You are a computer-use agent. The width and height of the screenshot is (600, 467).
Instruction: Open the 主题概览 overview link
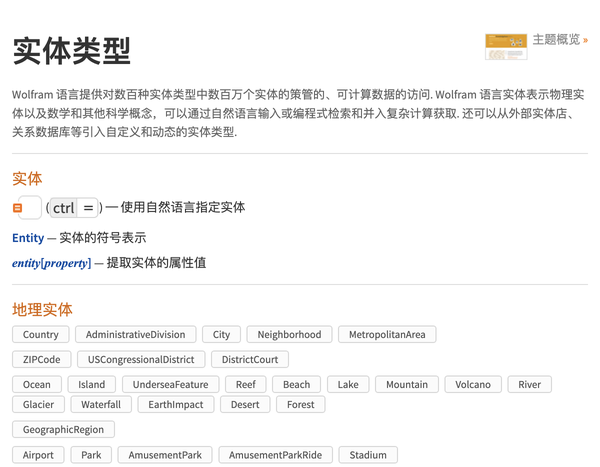click(x=560, y=39)
